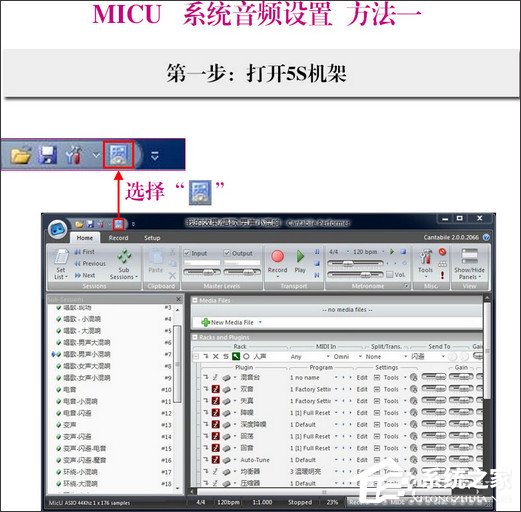Adjust Output master level slider

click(242, 272)
